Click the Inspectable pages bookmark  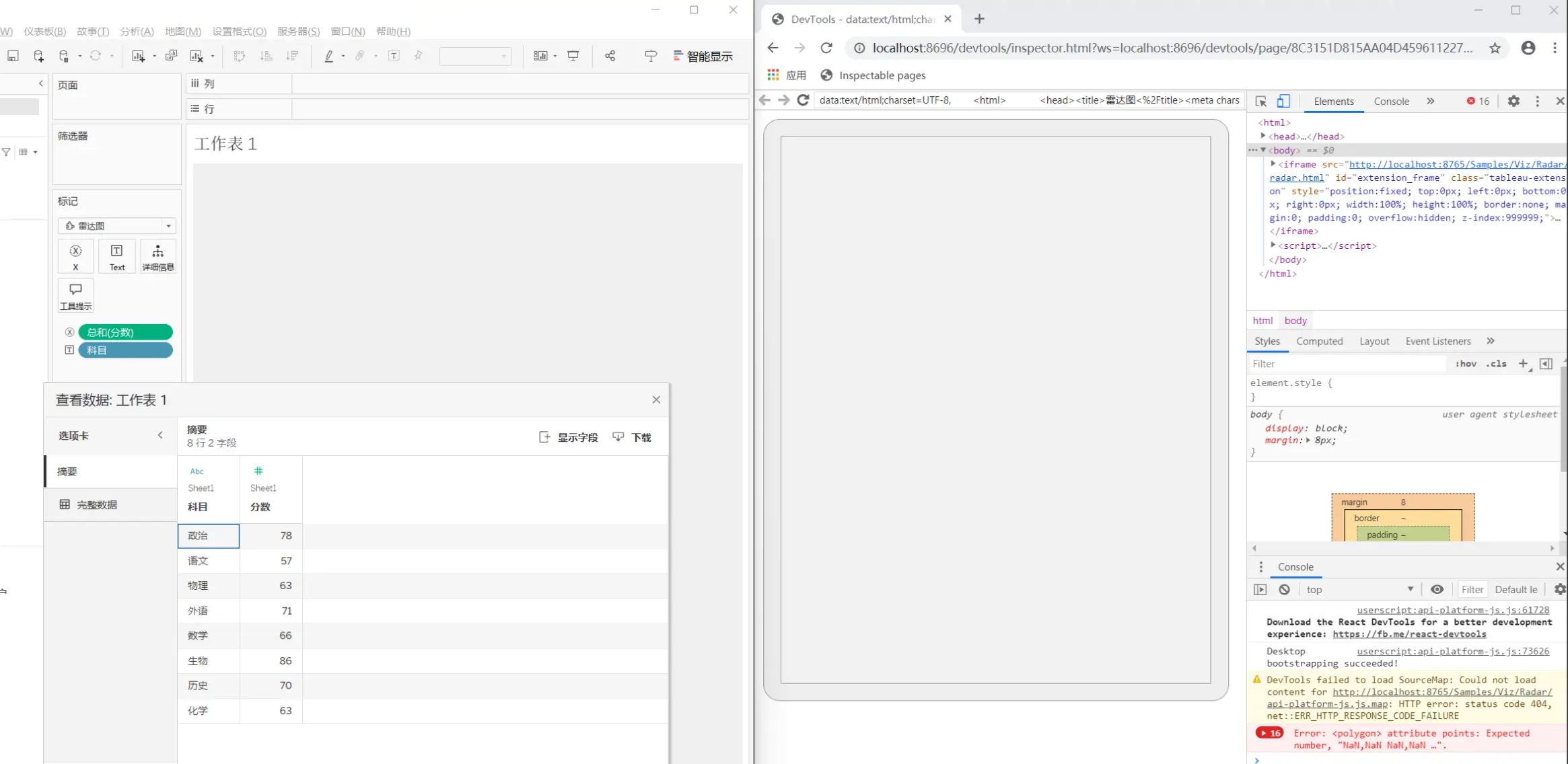coord(874,75)
